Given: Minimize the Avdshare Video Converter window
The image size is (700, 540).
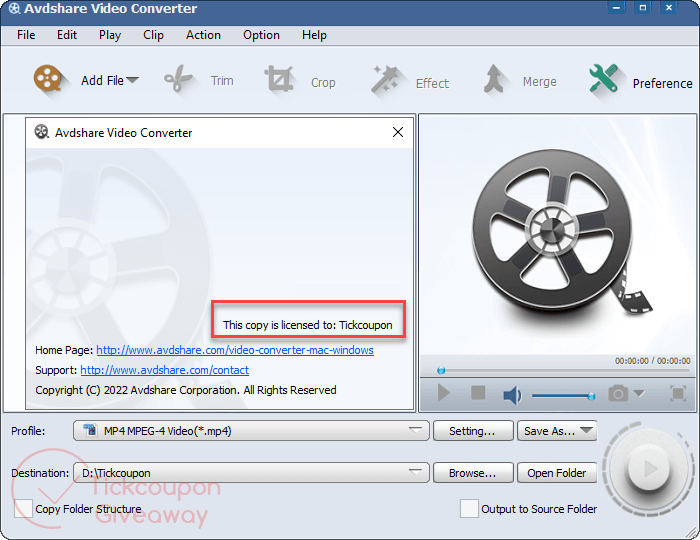Looking at the screenshot, I should [x=616, y=8].
